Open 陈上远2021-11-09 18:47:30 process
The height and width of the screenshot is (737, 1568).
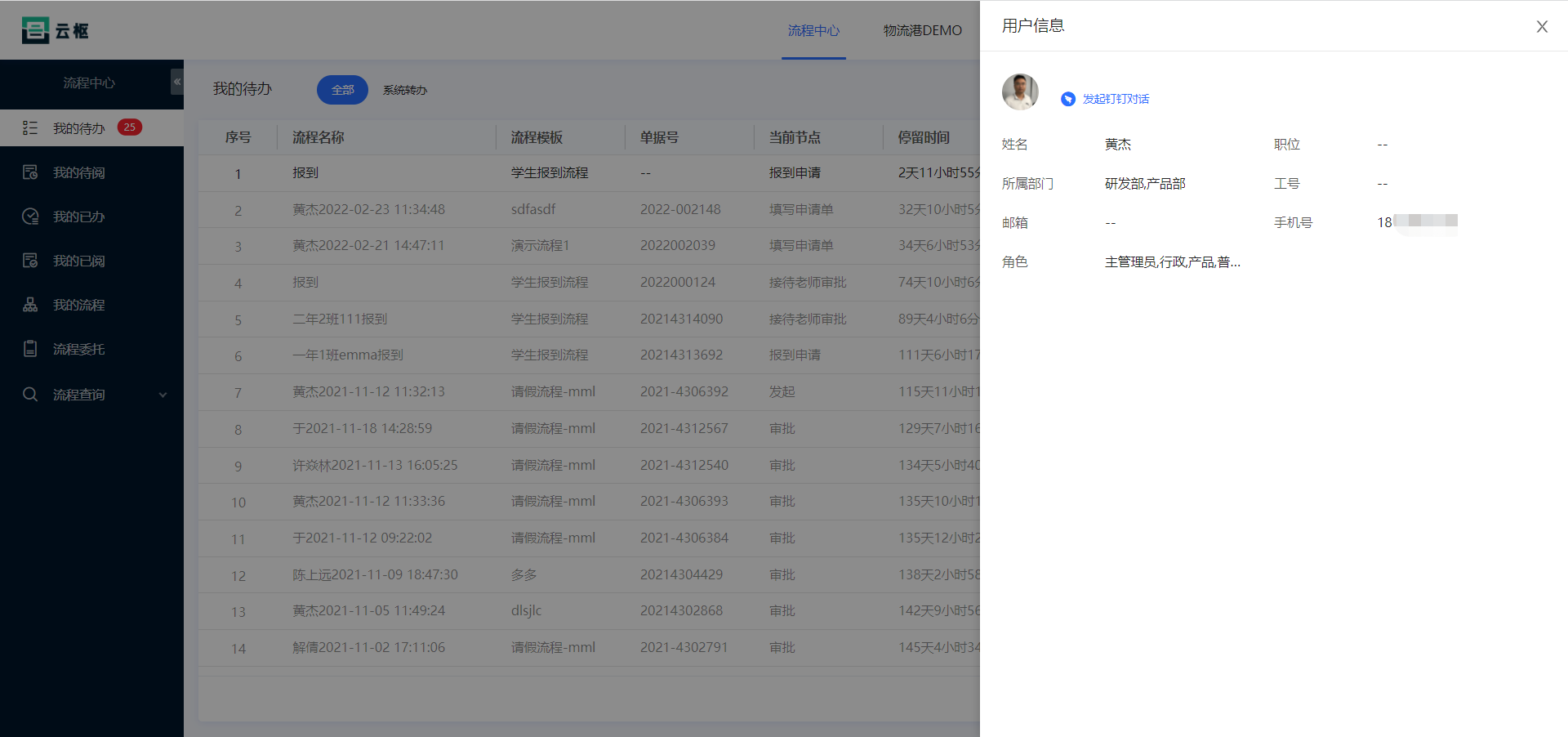click(x=375, y=575)
